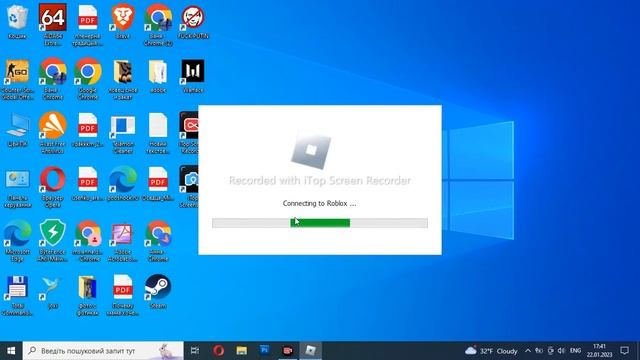The width and height of the screenshot is (640, 360).
Task: Focus the taskbar search box
Action: click(103, 351)
